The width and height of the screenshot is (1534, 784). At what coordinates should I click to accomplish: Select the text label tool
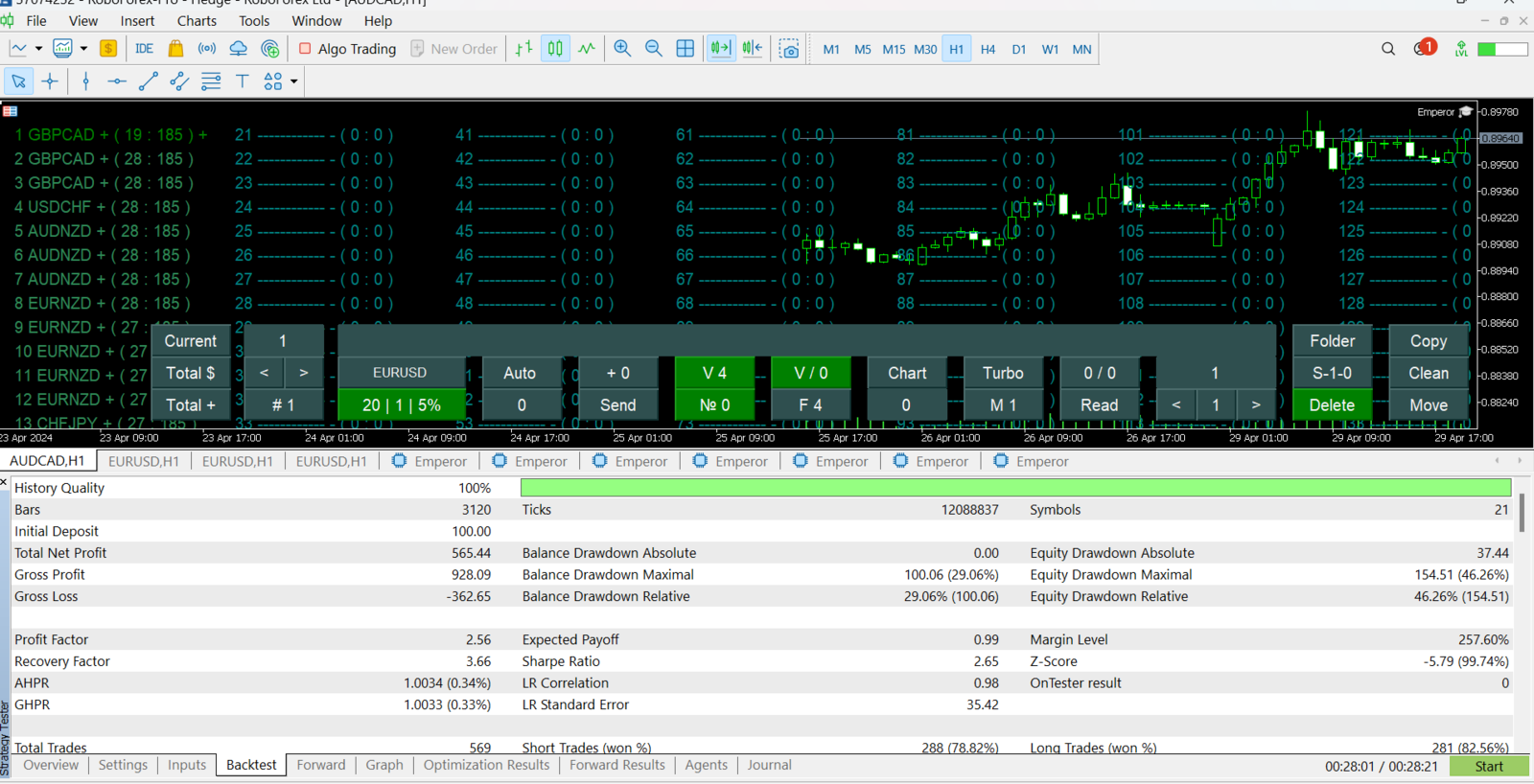[x=243, y=81]
